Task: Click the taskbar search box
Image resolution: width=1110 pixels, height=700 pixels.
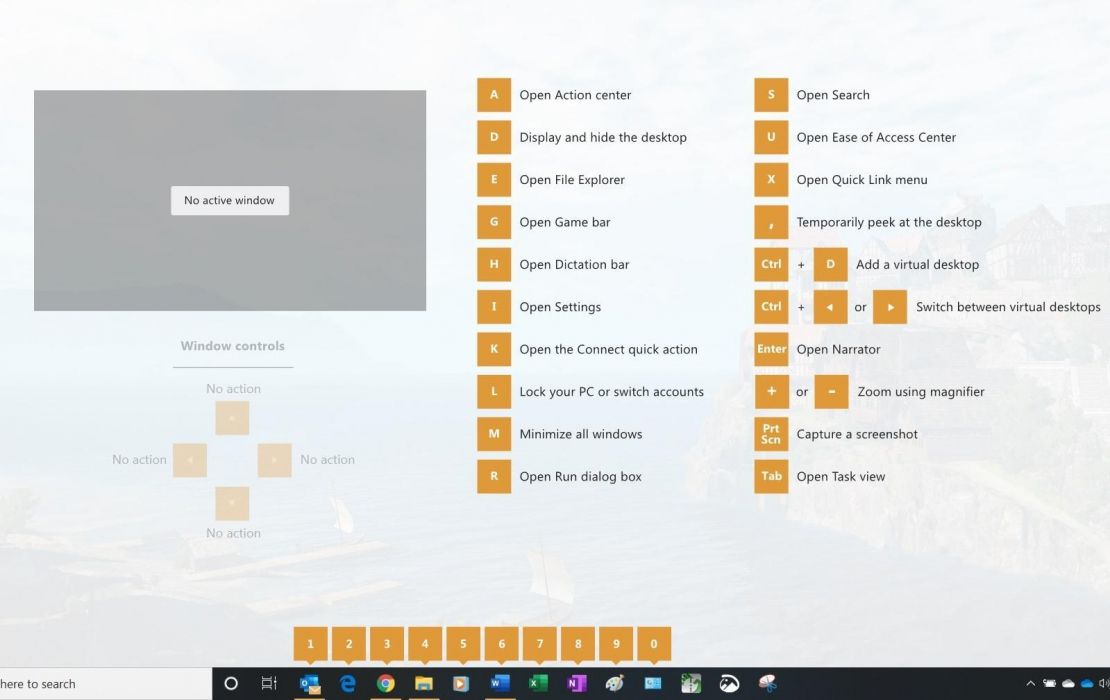Action: coord(100,683)
